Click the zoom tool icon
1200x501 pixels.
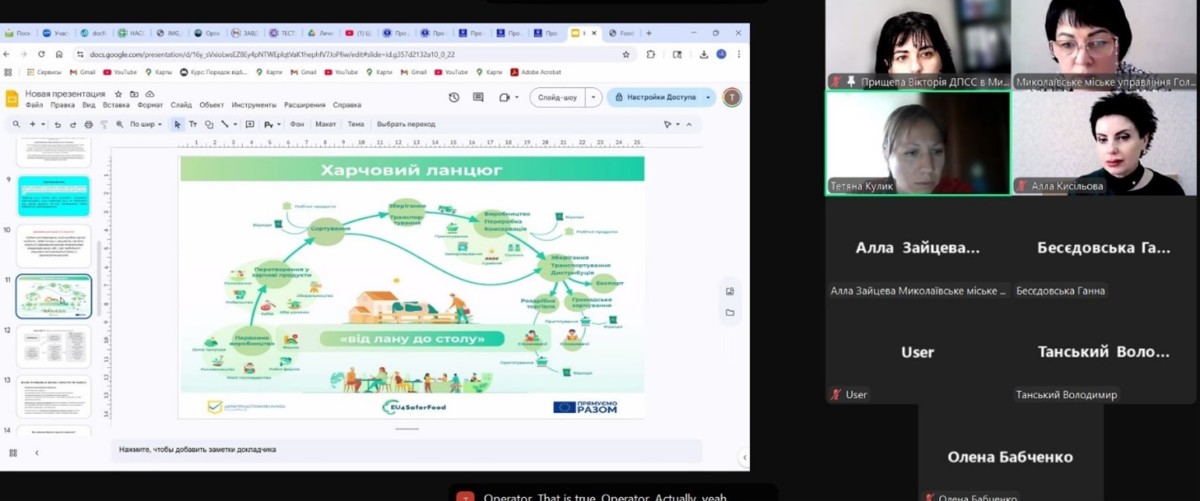pos(119,124)
